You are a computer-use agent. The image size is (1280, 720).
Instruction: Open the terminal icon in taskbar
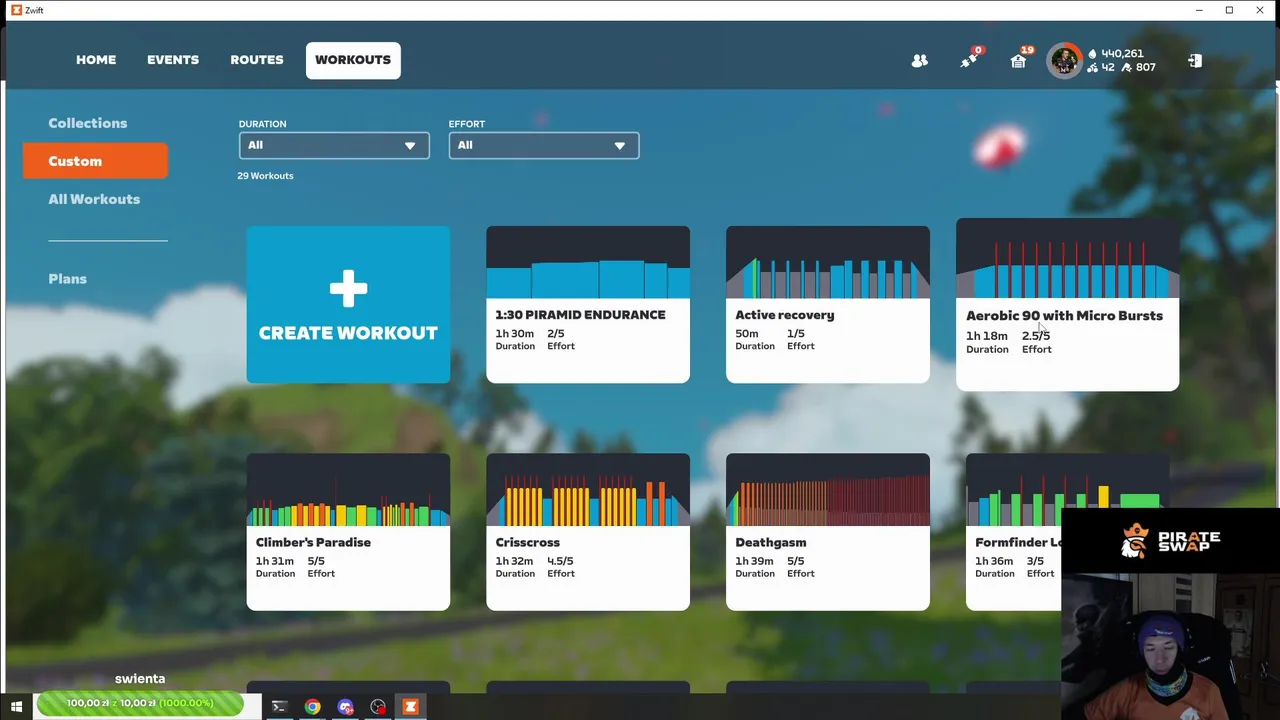[280, 707]
